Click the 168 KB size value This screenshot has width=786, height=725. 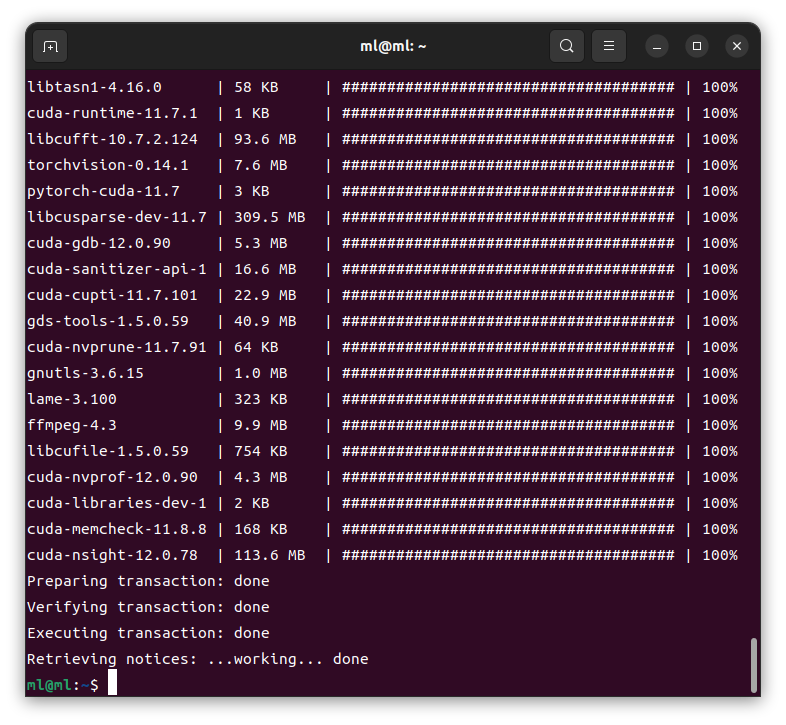point(261,529)
